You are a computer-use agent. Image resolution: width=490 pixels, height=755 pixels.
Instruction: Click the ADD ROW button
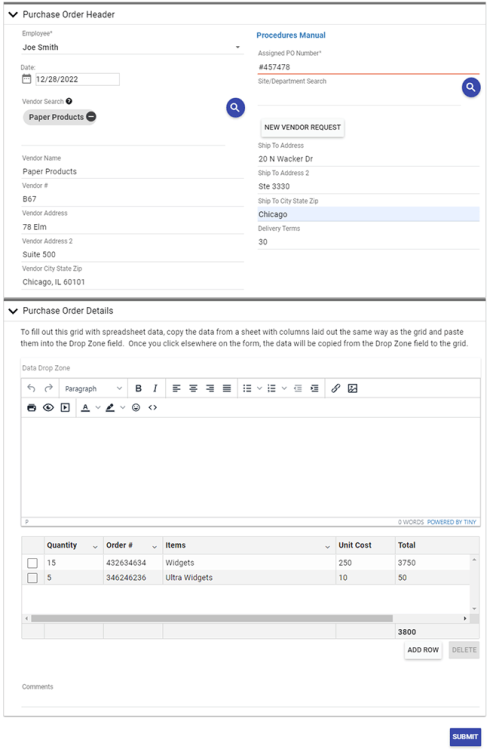[x=423, y=650]
